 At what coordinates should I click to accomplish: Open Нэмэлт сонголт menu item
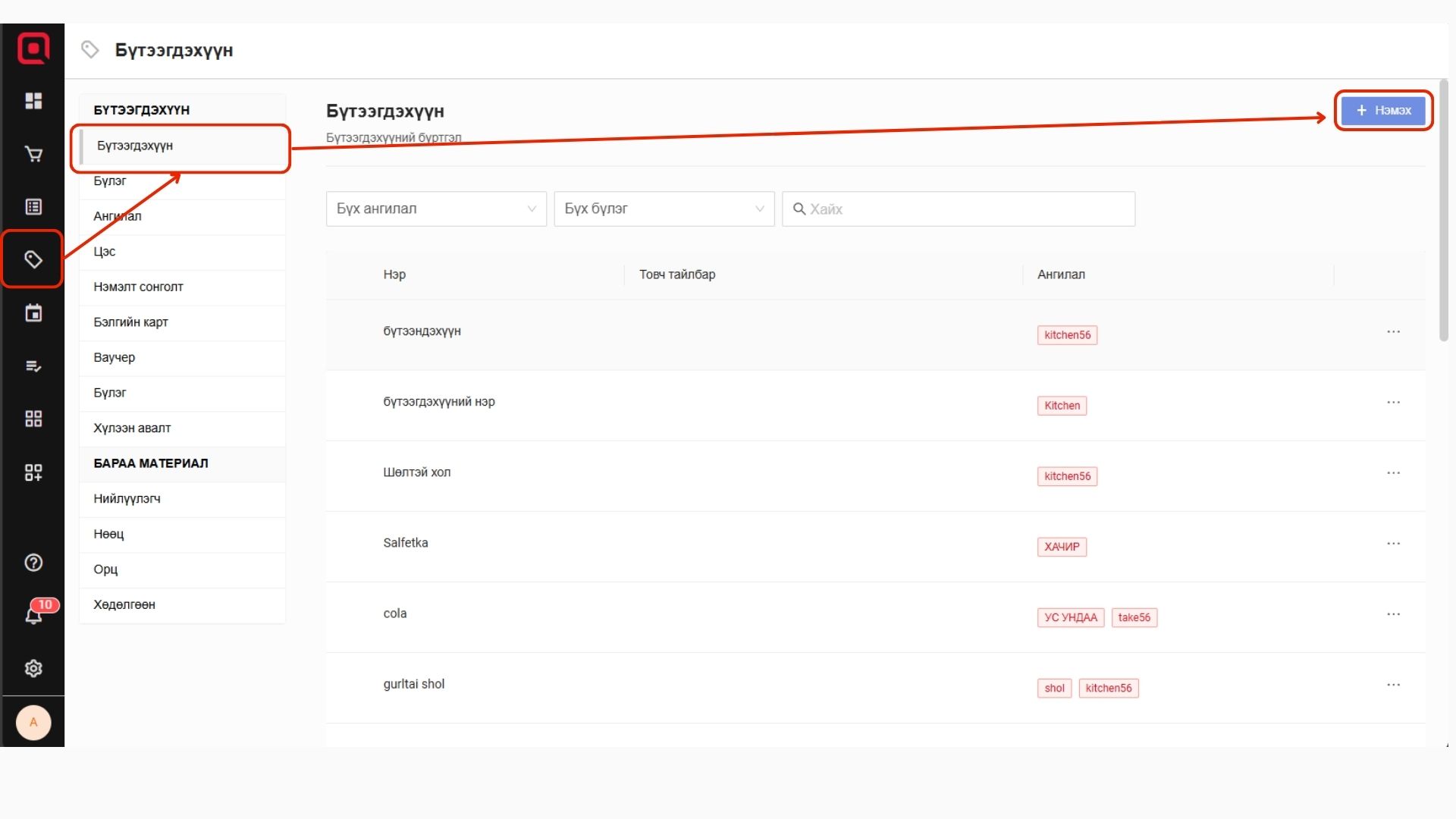pyautogui.click(x=138, y=287)
